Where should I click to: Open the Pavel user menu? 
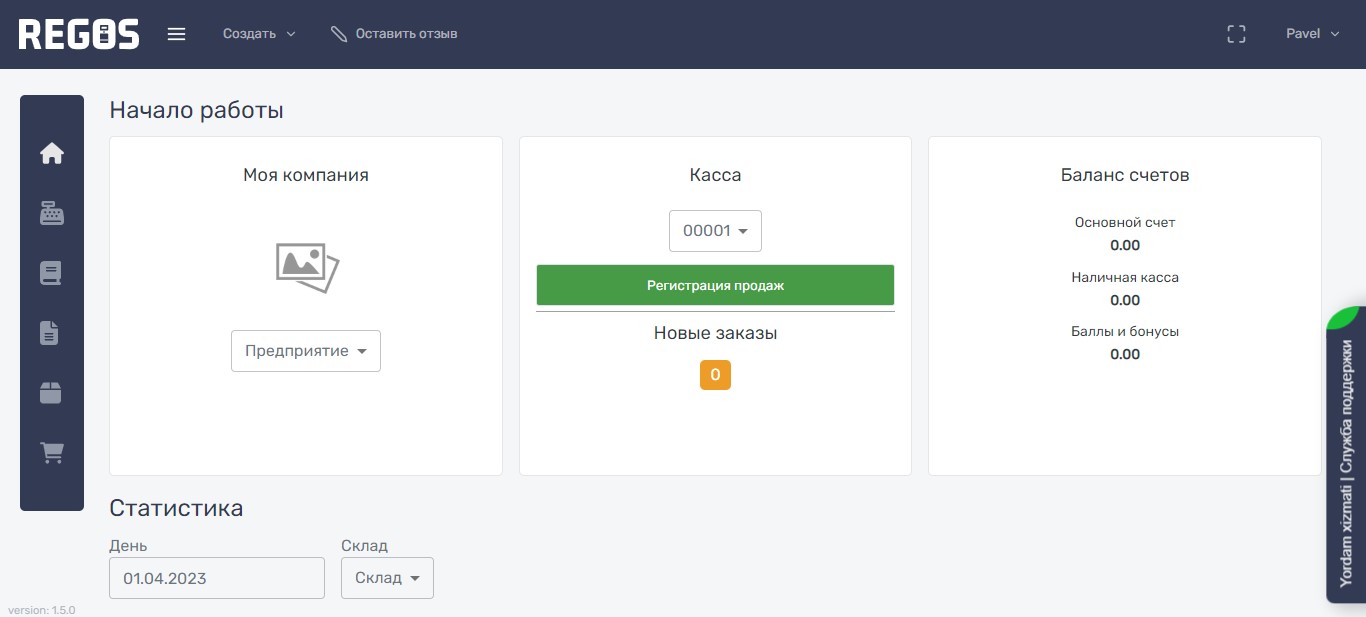tap(1312, 34)
